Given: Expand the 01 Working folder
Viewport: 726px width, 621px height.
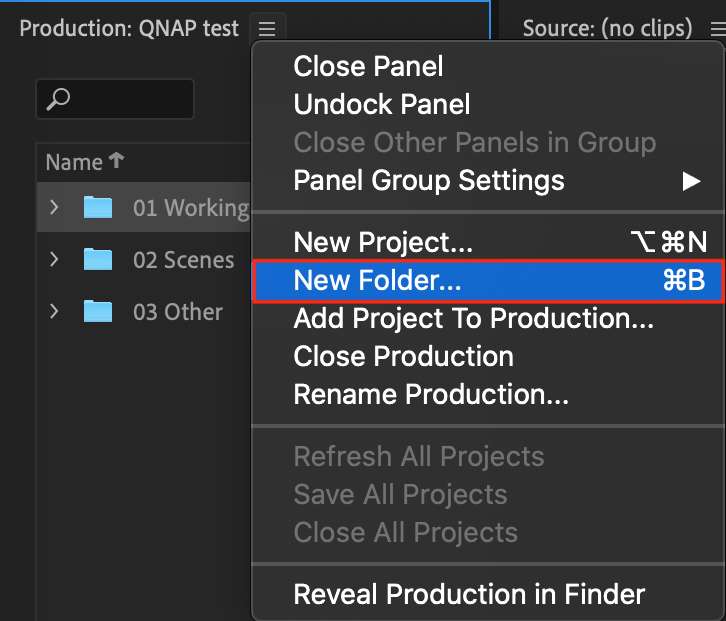Looking at the screenshot, I should point(54,207).
